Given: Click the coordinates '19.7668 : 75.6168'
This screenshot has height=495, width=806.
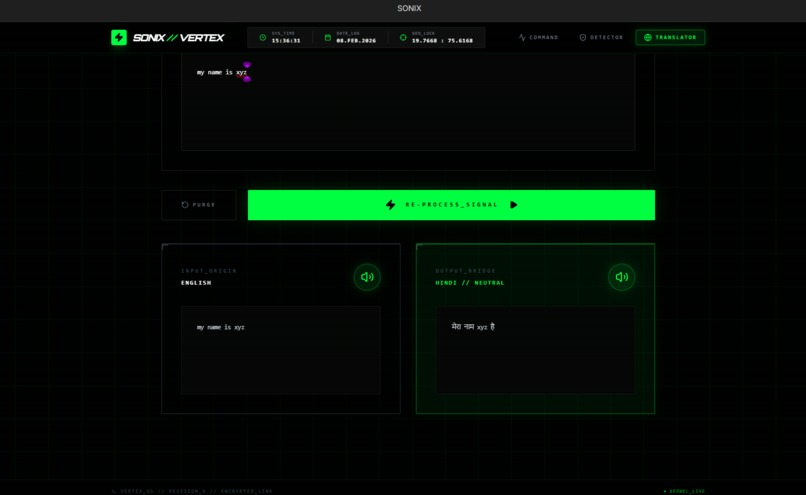Looking at the screenshot, I should pos(442,41).
